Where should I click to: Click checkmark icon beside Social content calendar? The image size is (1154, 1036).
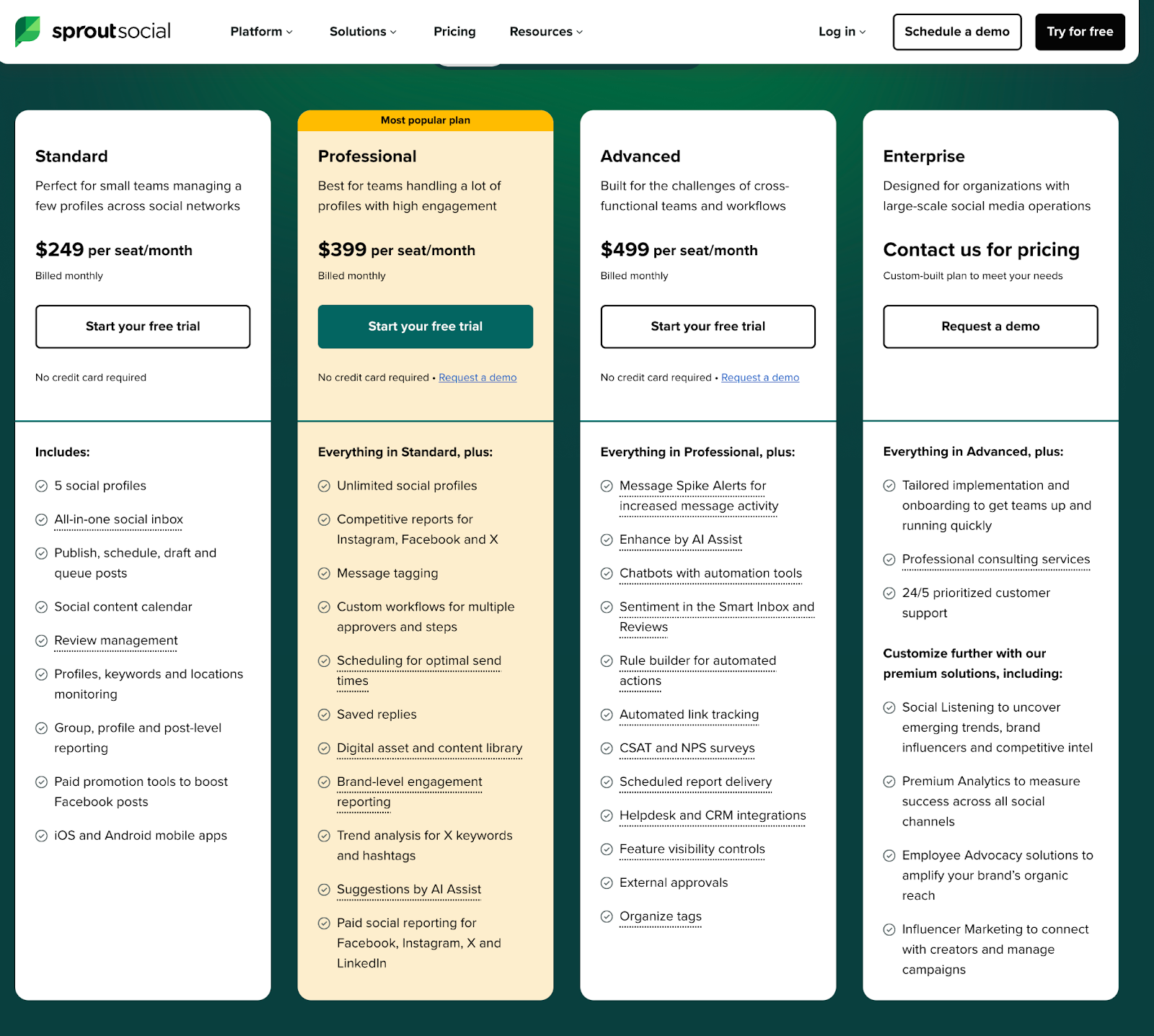(42, 608)
